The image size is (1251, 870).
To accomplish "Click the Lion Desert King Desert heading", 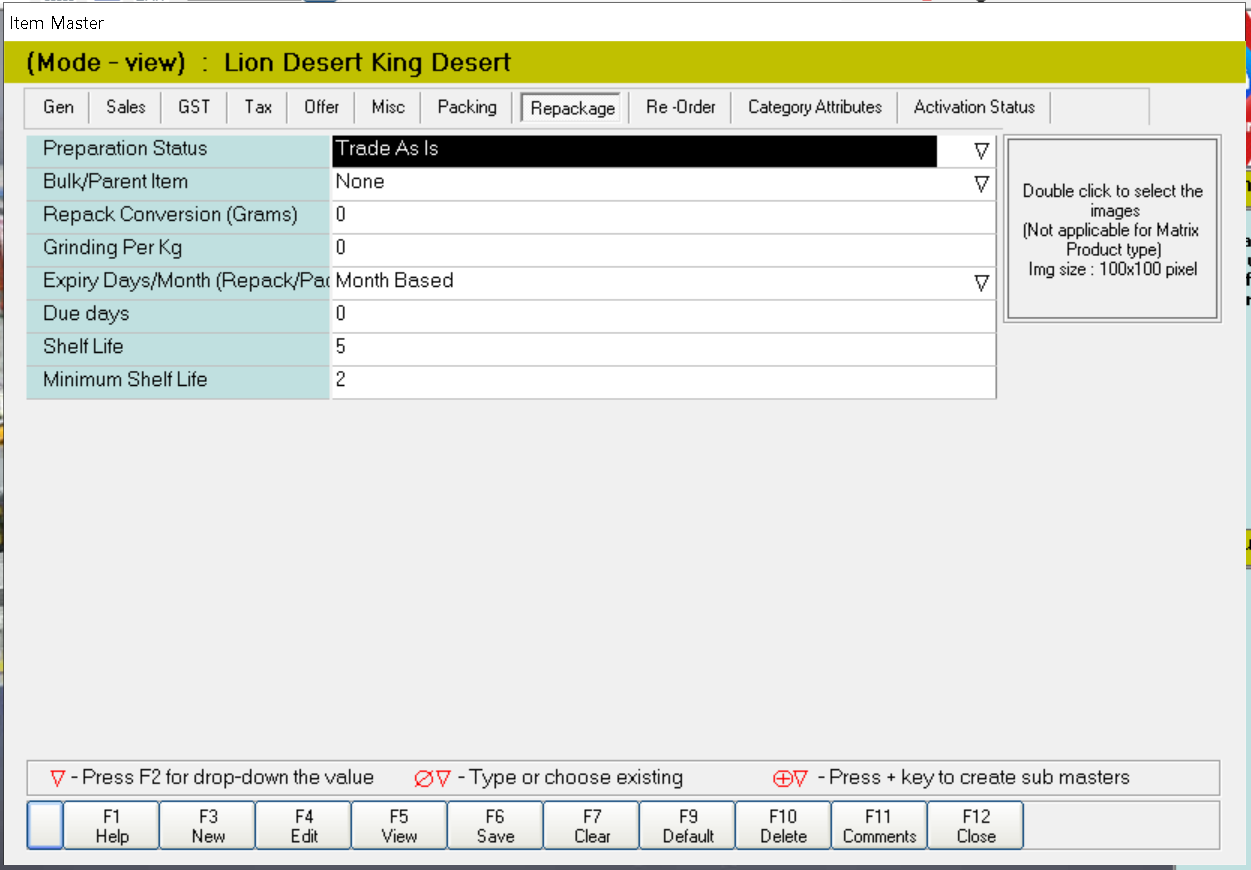I will click(367, 63).
